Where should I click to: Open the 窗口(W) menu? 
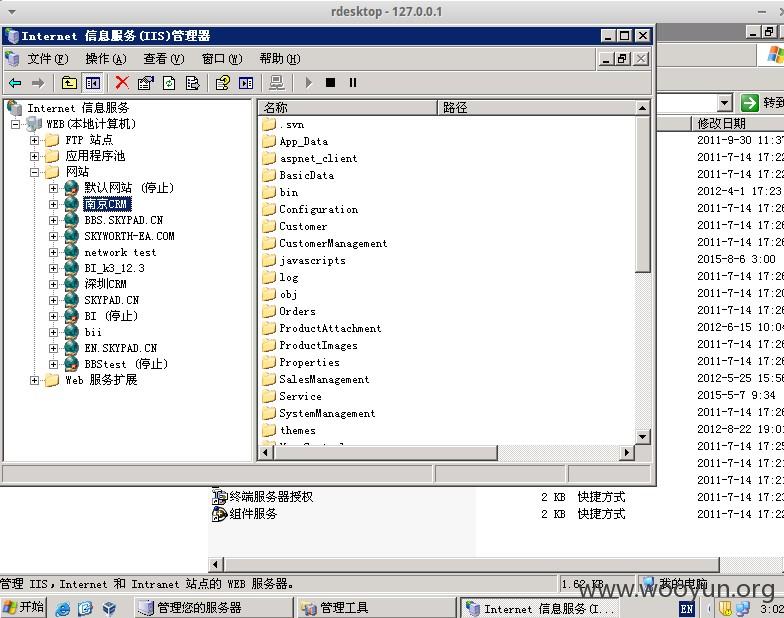[222, 59]
